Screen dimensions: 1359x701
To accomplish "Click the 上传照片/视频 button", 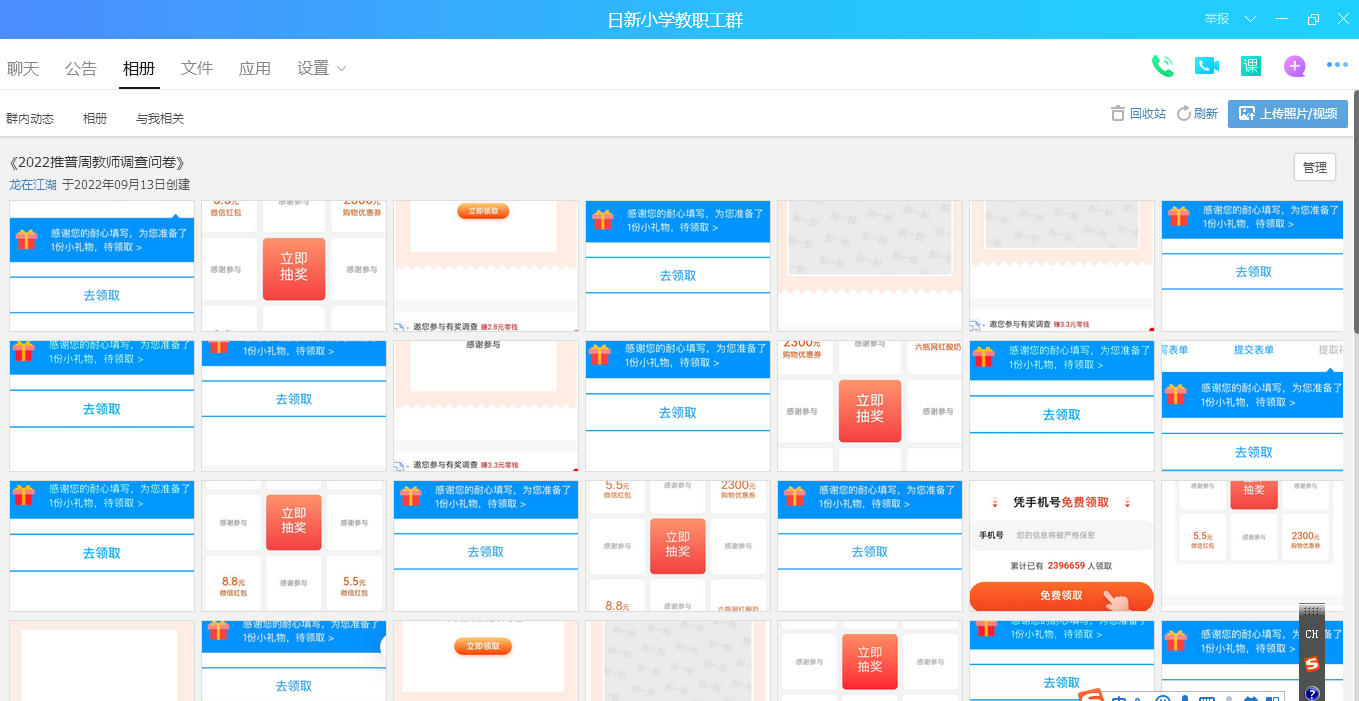I will click(x=1288, y=114).
